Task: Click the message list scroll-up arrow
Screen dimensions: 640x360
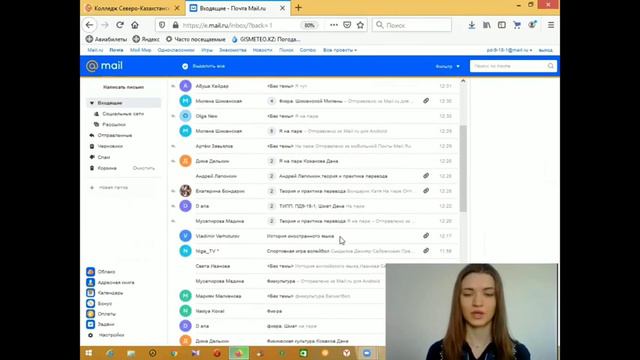Action: coord(463,81)
